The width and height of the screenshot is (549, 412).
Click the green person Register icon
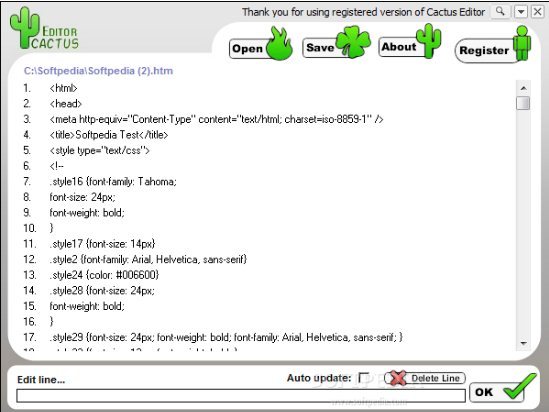pyautogui.click(x=522, y=44)
